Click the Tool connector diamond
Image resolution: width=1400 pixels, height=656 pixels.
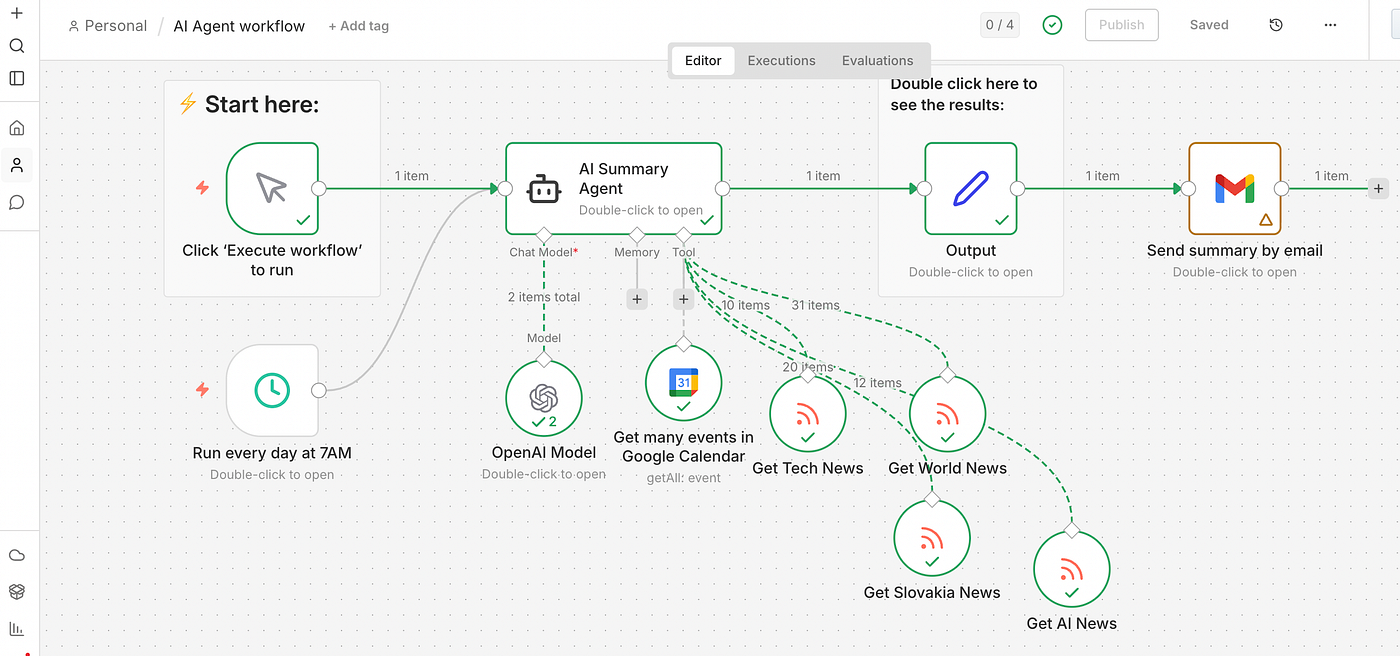[x=684, y=235]
